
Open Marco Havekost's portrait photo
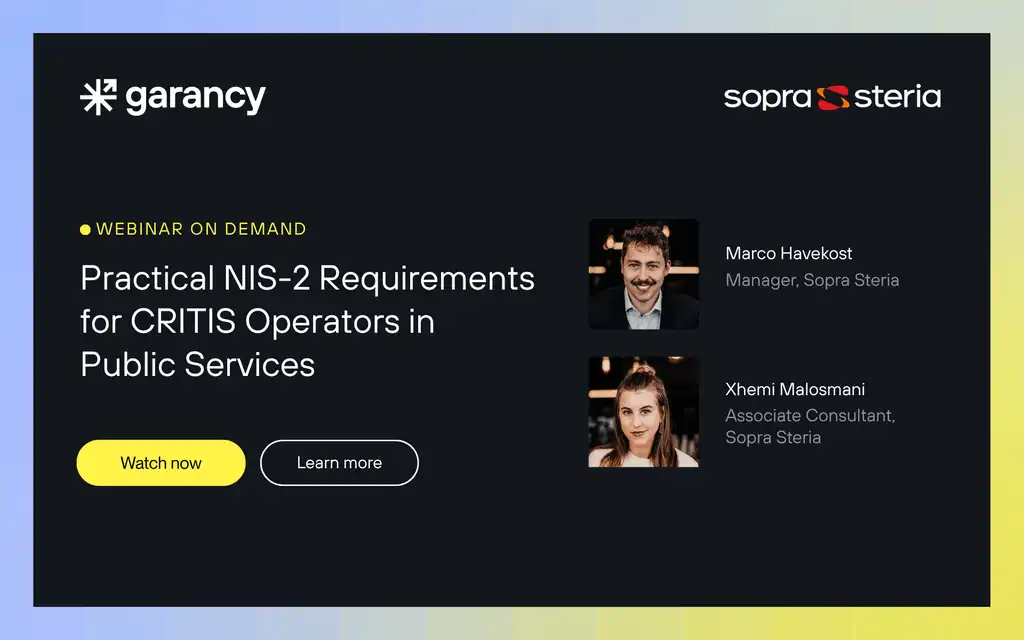pyautogui.click(x=643, y=274)
